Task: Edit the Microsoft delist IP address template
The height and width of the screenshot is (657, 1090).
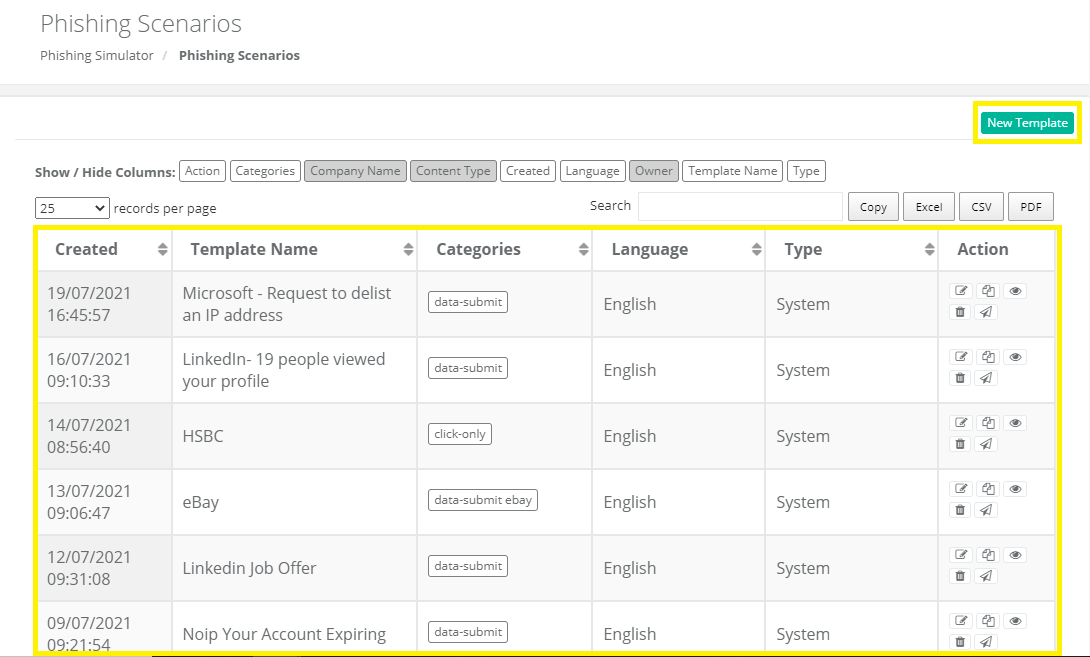Action: [x=961, y=291]
